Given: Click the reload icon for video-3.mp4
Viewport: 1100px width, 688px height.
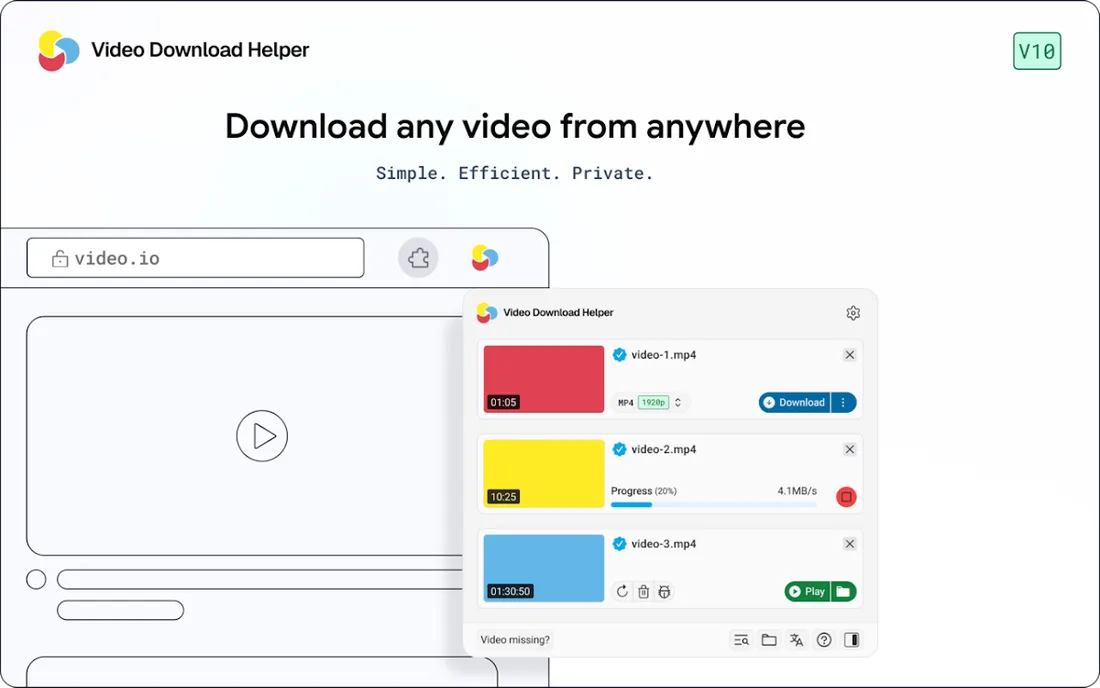Looking at the screenshot, I should click(x=622, y=592).
